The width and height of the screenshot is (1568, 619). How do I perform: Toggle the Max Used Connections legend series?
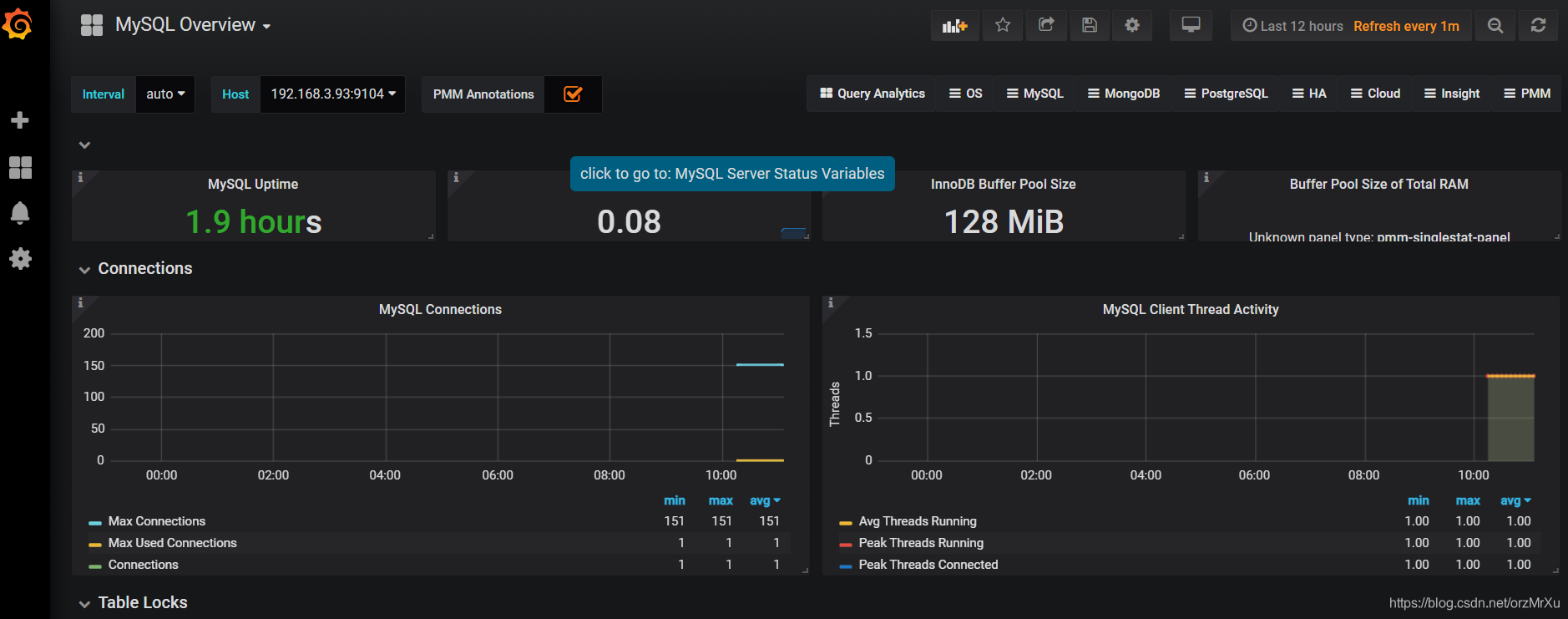173,543
